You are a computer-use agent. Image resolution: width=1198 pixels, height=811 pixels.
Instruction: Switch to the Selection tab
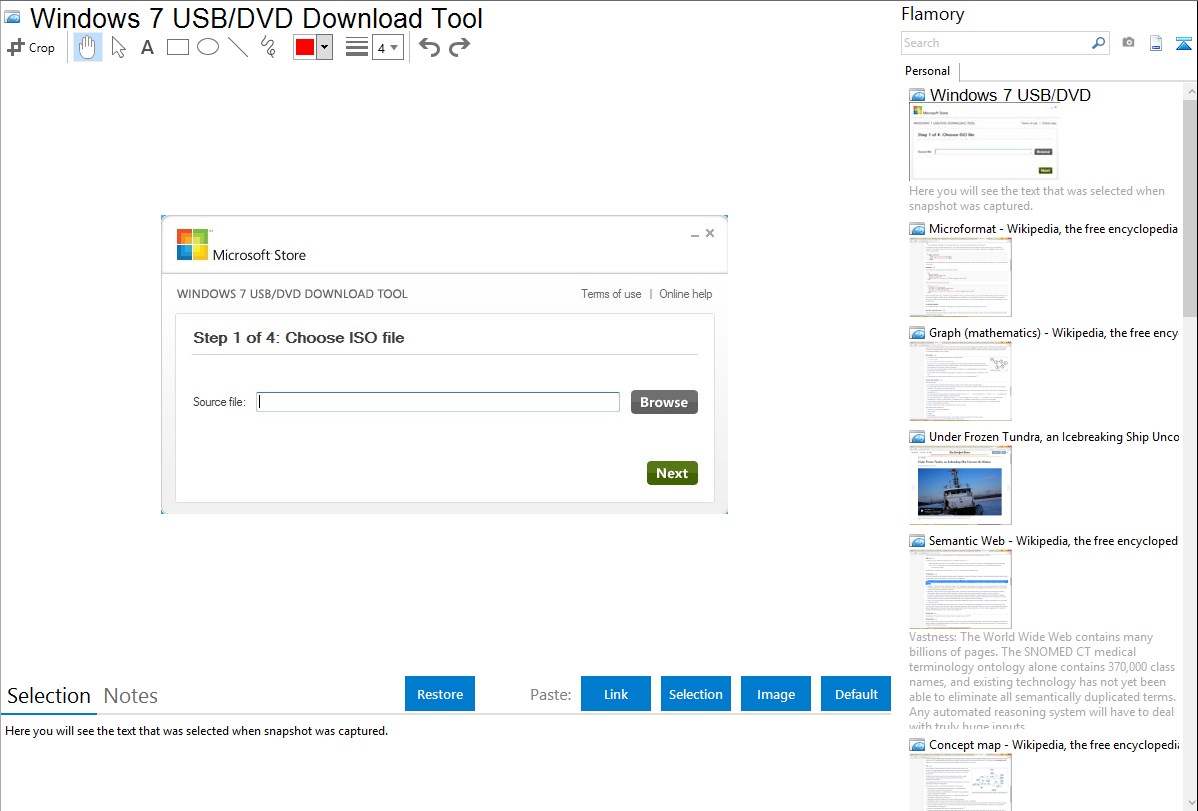[x=49, y=696]
